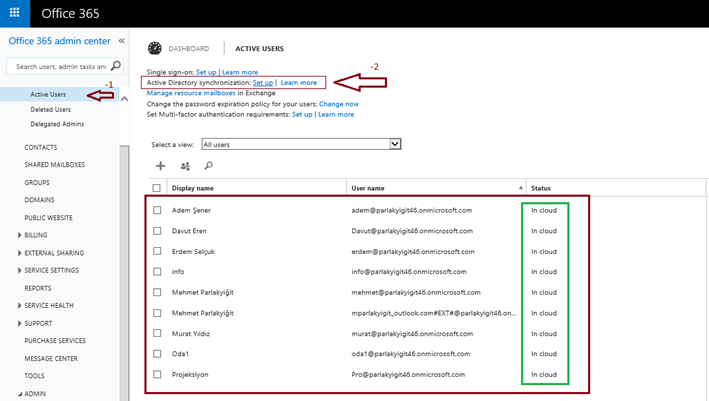Select Active Users in sidebar
709x401 pixels.
[48, 94]
